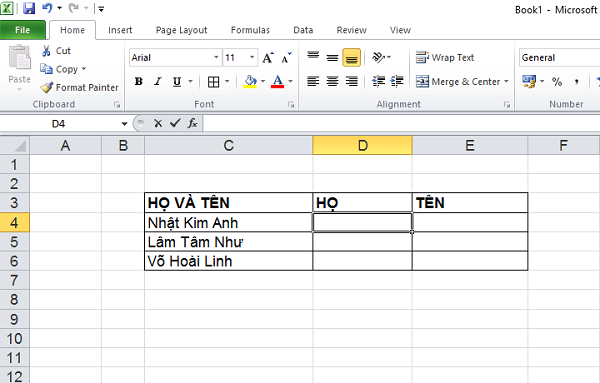
Task: Open the Review tab
Action: pyautogui.click(x=351, y=30)
